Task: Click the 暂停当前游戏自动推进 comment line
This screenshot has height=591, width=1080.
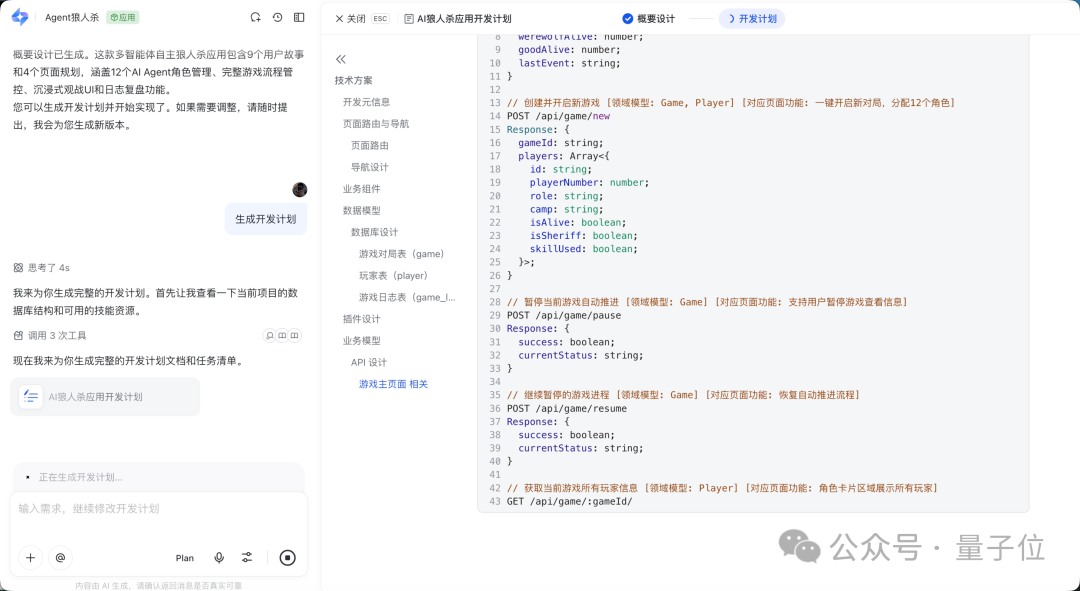Action: click(707, 302)
